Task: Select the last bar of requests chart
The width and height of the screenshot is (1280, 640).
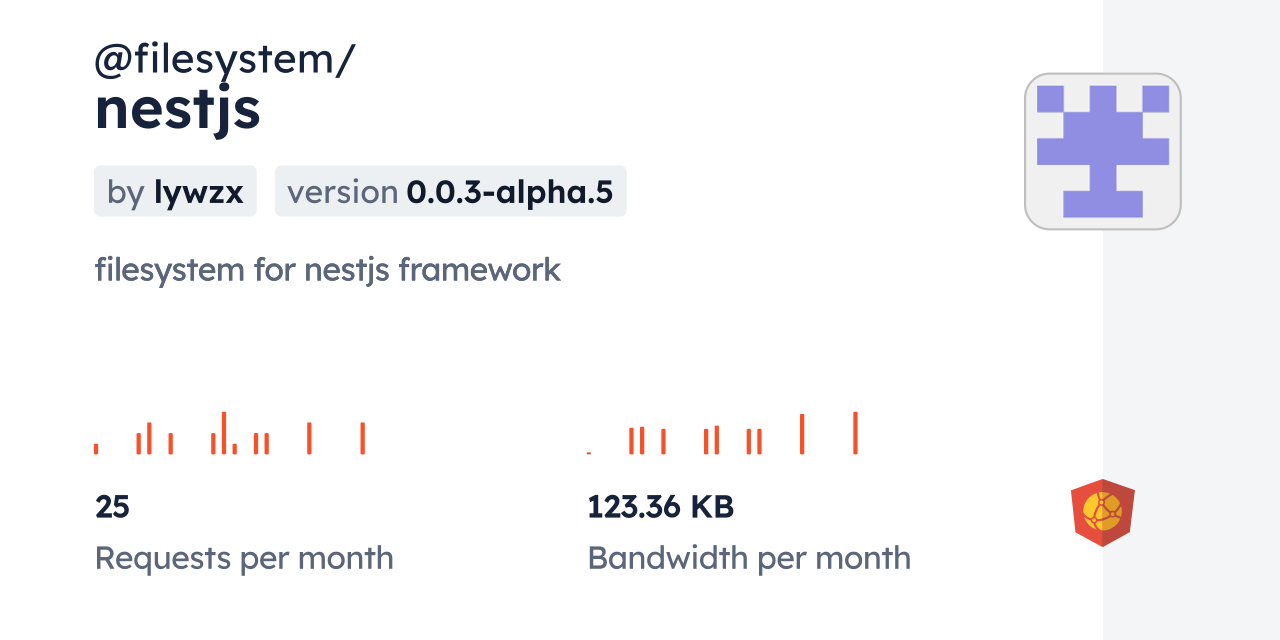Action: (x=362, y=438)
